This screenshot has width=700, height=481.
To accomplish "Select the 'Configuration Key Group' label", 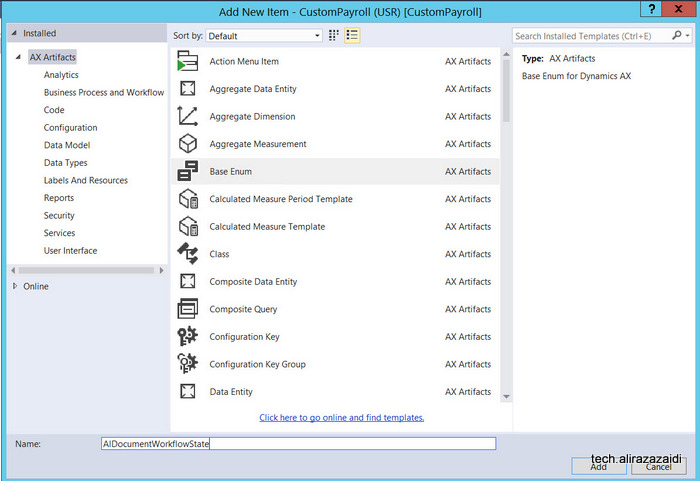I will pos(258,364).
